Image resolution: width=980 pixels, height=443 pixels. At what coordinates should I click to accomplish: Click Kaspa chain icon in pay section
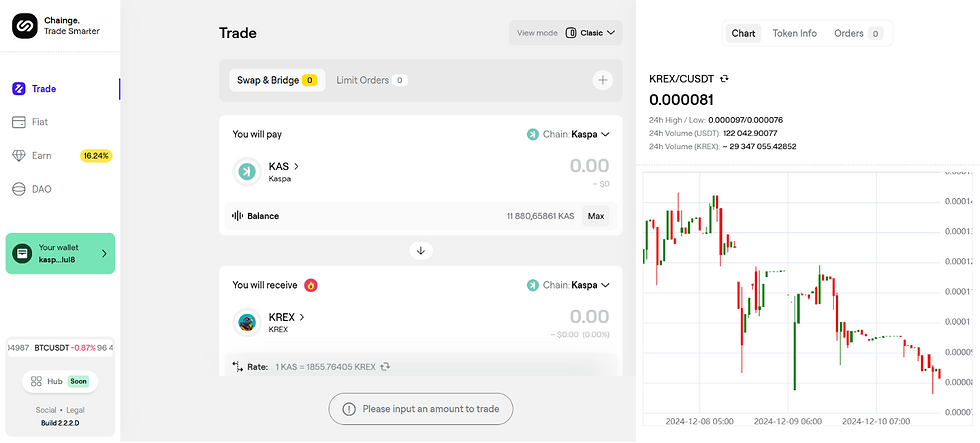[x=532, y=134]
